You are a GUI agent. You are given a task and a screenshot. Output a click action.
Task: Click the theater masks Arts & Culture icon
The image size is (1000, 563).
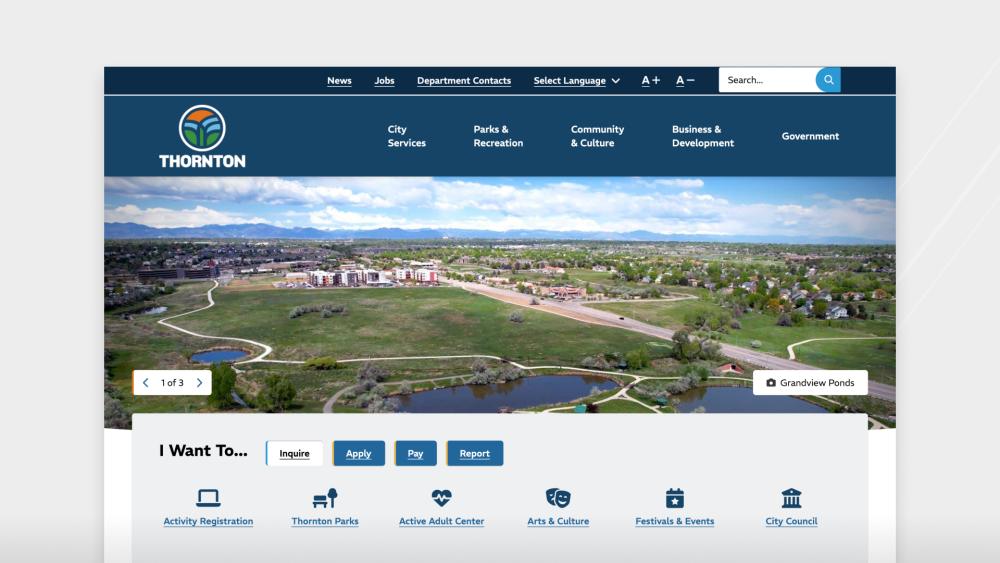tap(558, 498)
